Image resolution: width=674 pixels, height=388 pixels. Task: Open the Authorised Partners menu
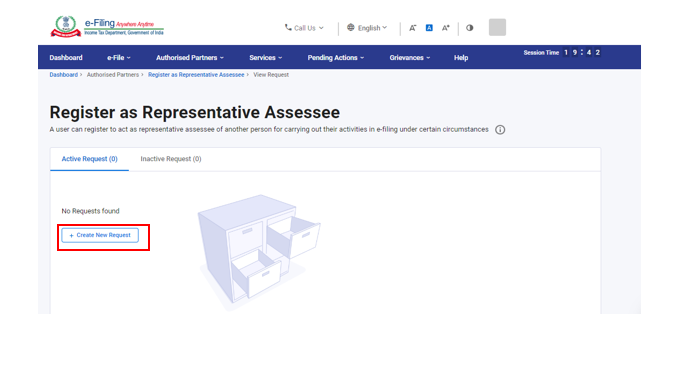[190, 58]
